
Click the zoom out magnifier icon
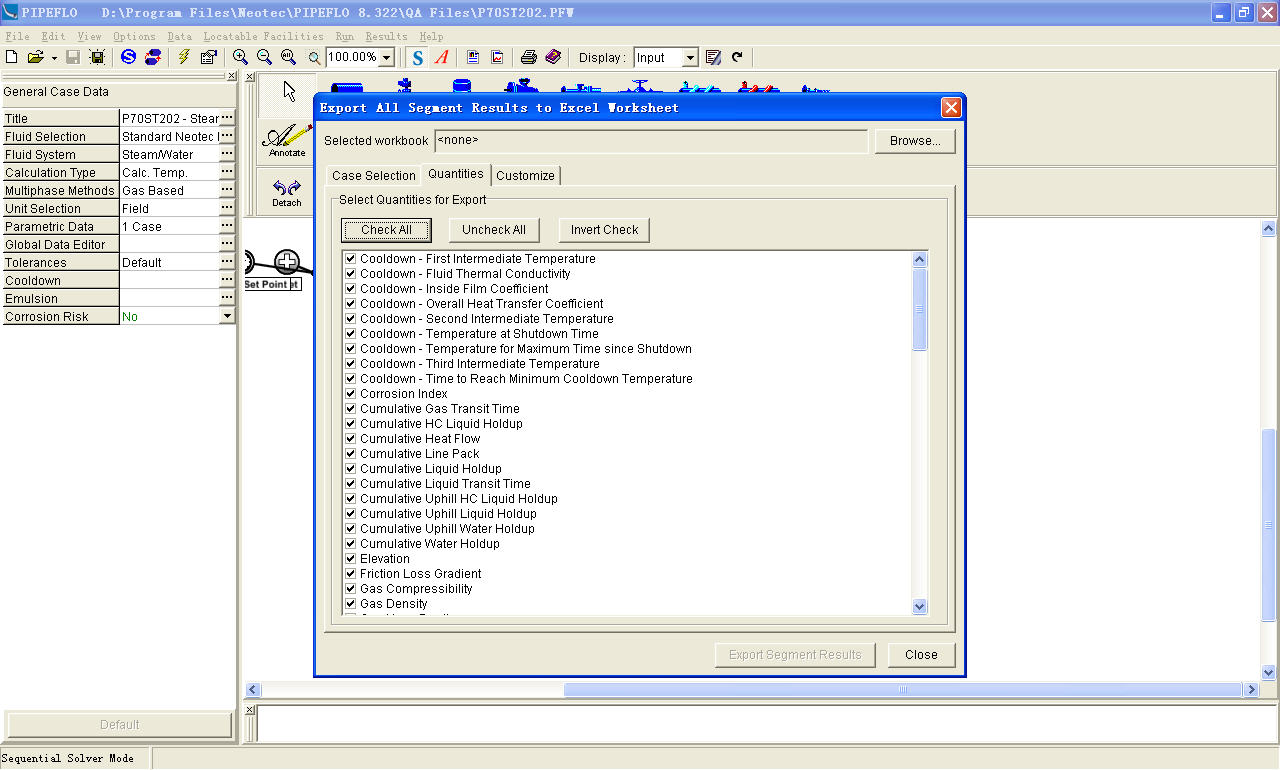click(x=264, y=57)
